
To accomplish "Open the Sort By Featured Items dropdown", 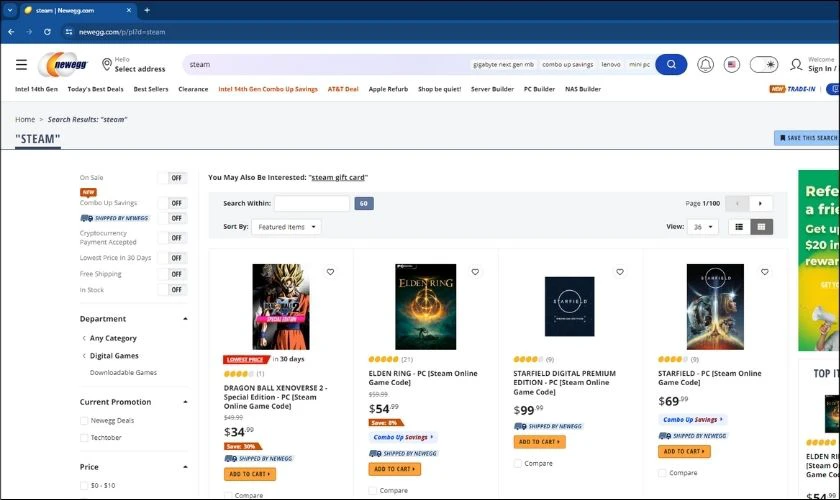I will (287, 227).
